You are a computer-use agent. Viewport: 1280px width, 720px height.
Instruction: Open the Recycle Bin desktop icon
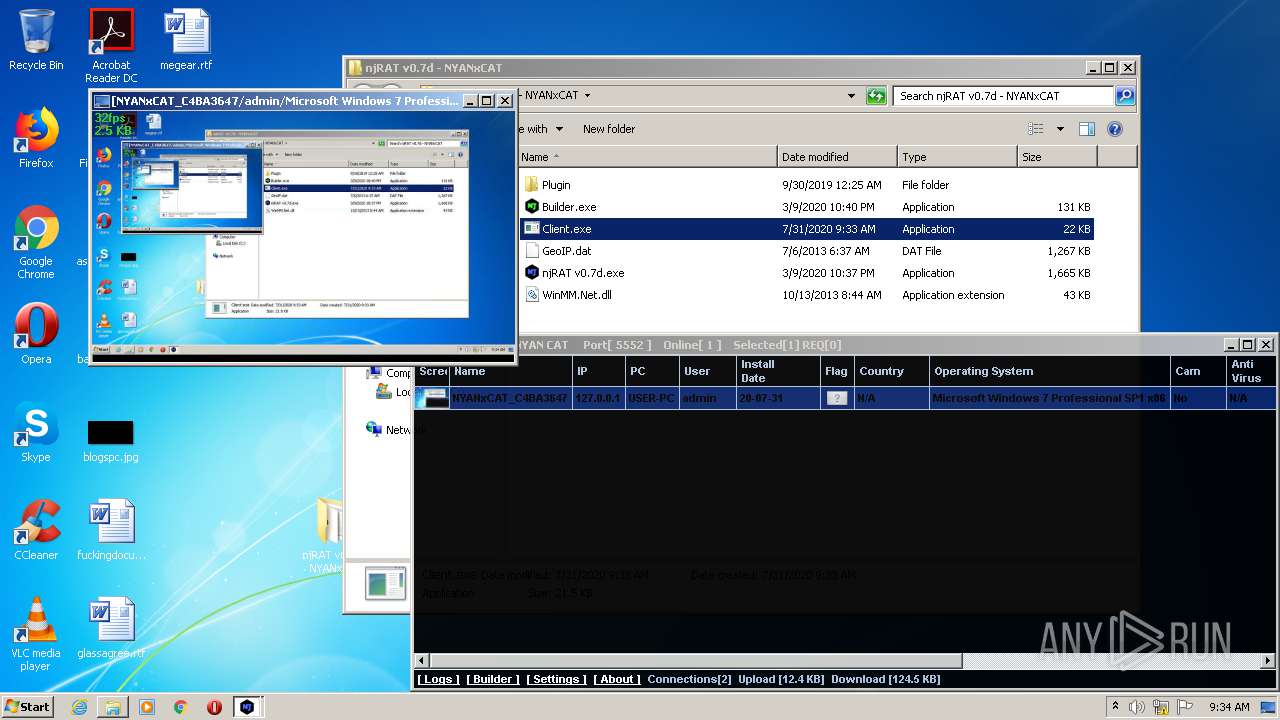pos(36,40)
